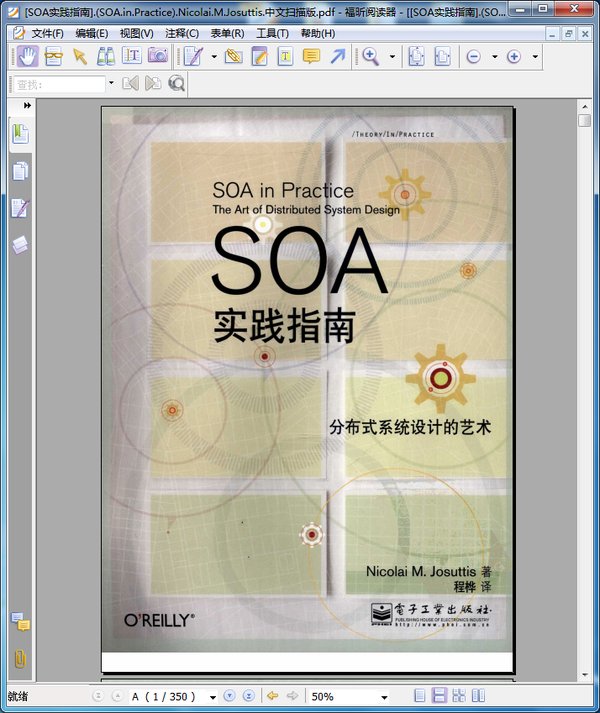This screenshot has height=713, width=600.
Task: Go to the previous page
Action: tap(117, 696)
